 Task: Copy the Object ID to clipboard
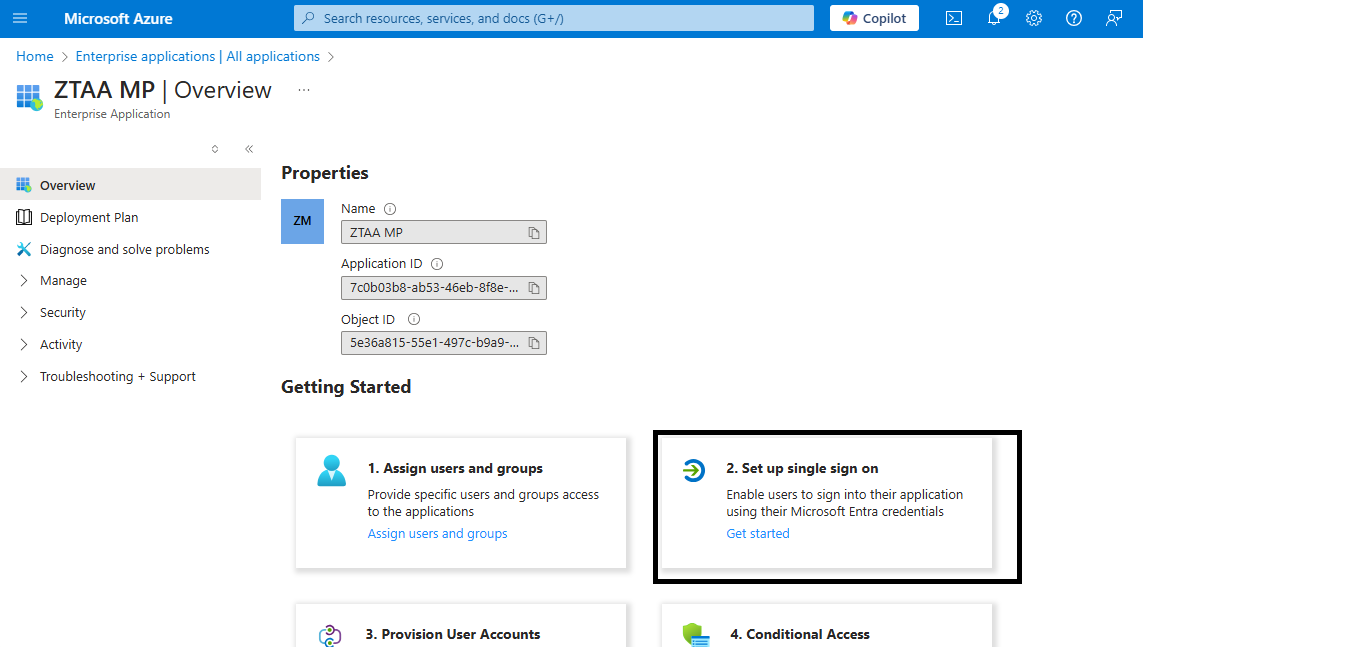(534, 343)
